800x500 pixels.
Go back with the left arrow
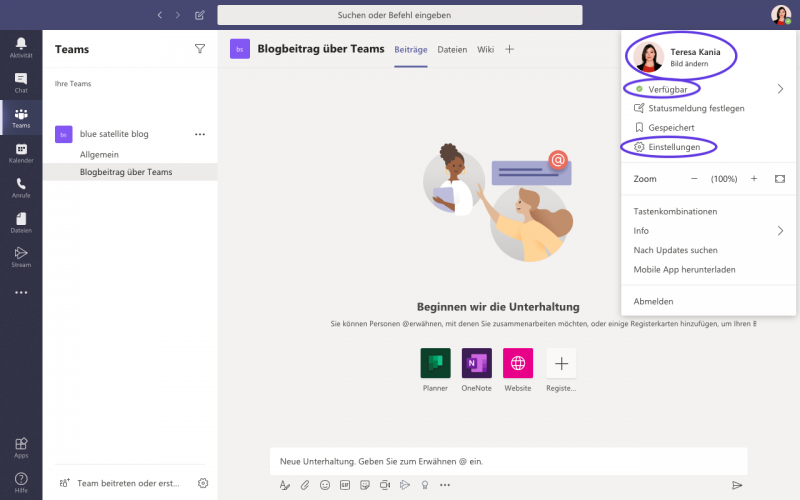(160, 15)
